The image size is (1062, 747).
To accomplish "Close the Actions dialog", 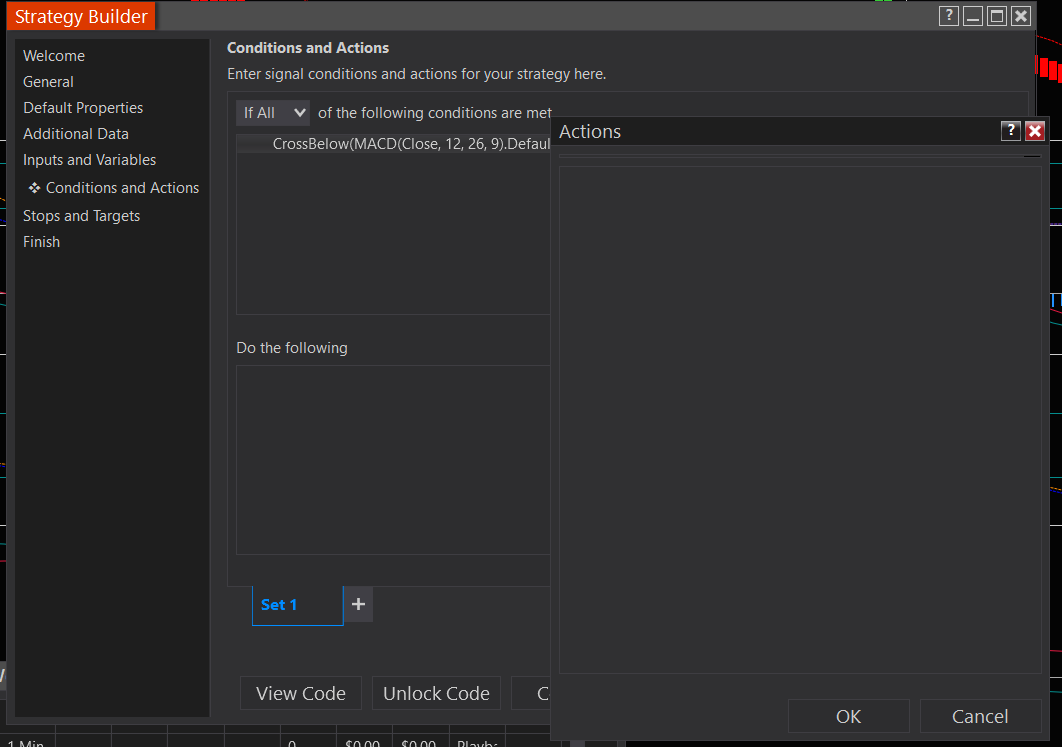I will pyautogui.click(x=1035, y=131).
